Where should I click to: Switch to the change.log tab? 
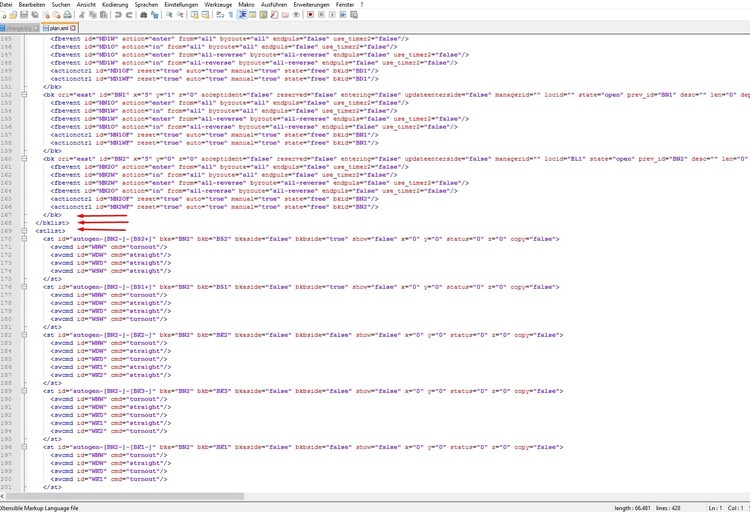pos(18,28)
